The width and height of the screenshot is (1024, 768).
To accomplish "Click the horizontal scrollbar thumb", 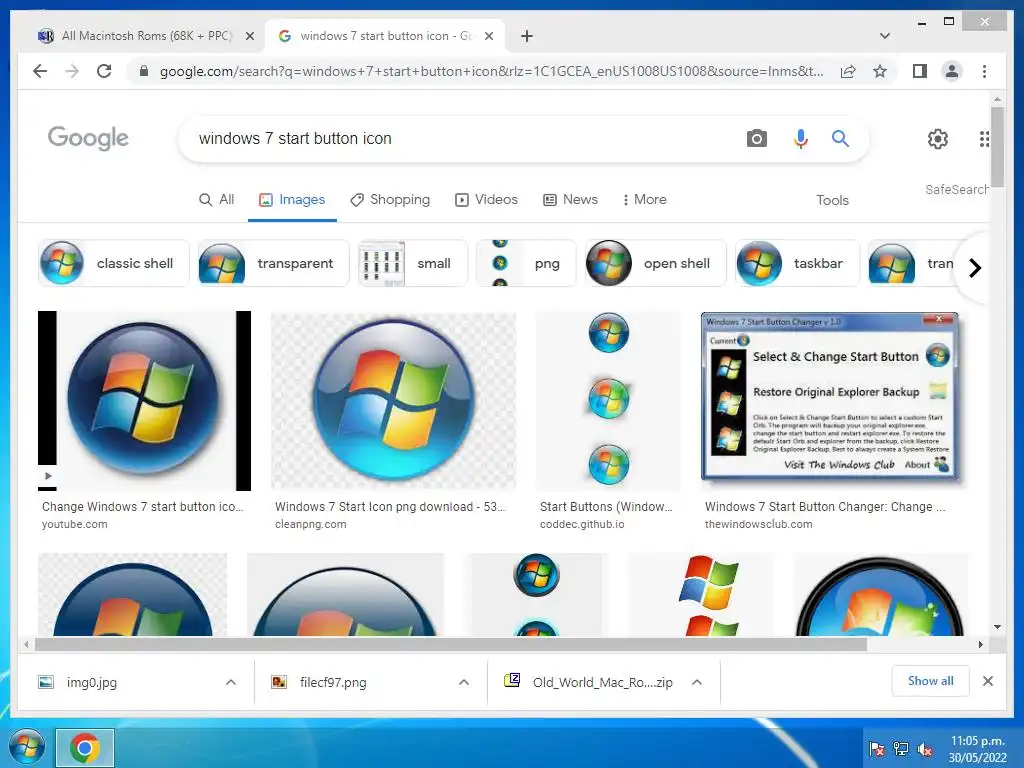I will click(x=451, y=645).
